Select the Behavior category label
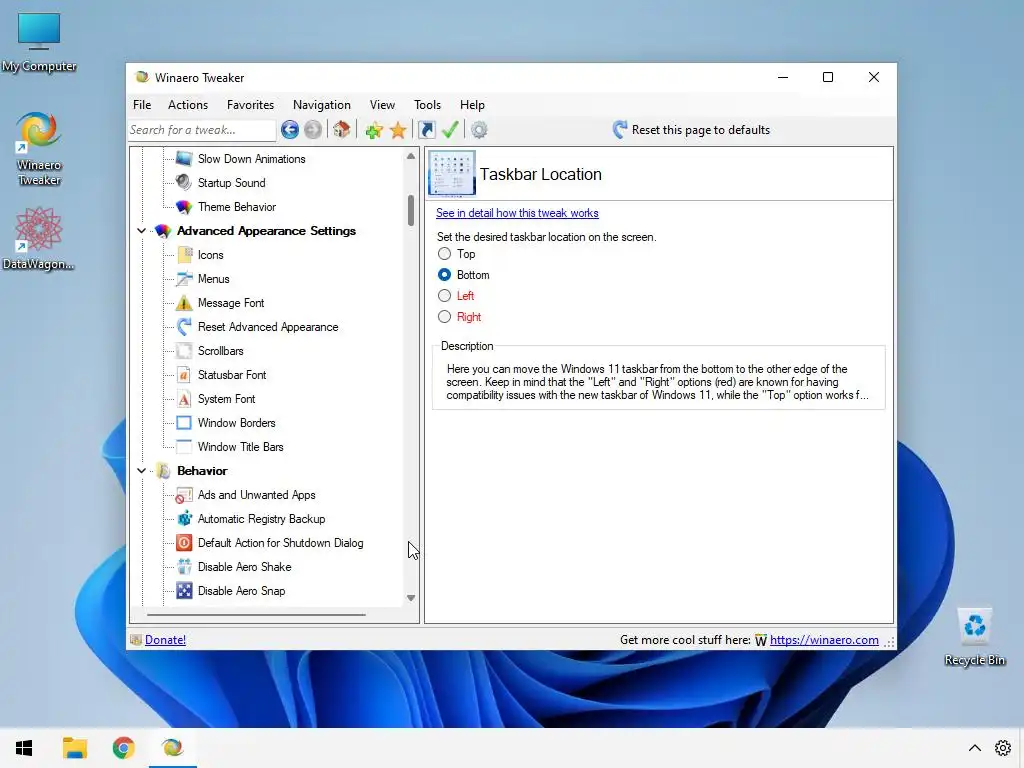 [202, 471]
